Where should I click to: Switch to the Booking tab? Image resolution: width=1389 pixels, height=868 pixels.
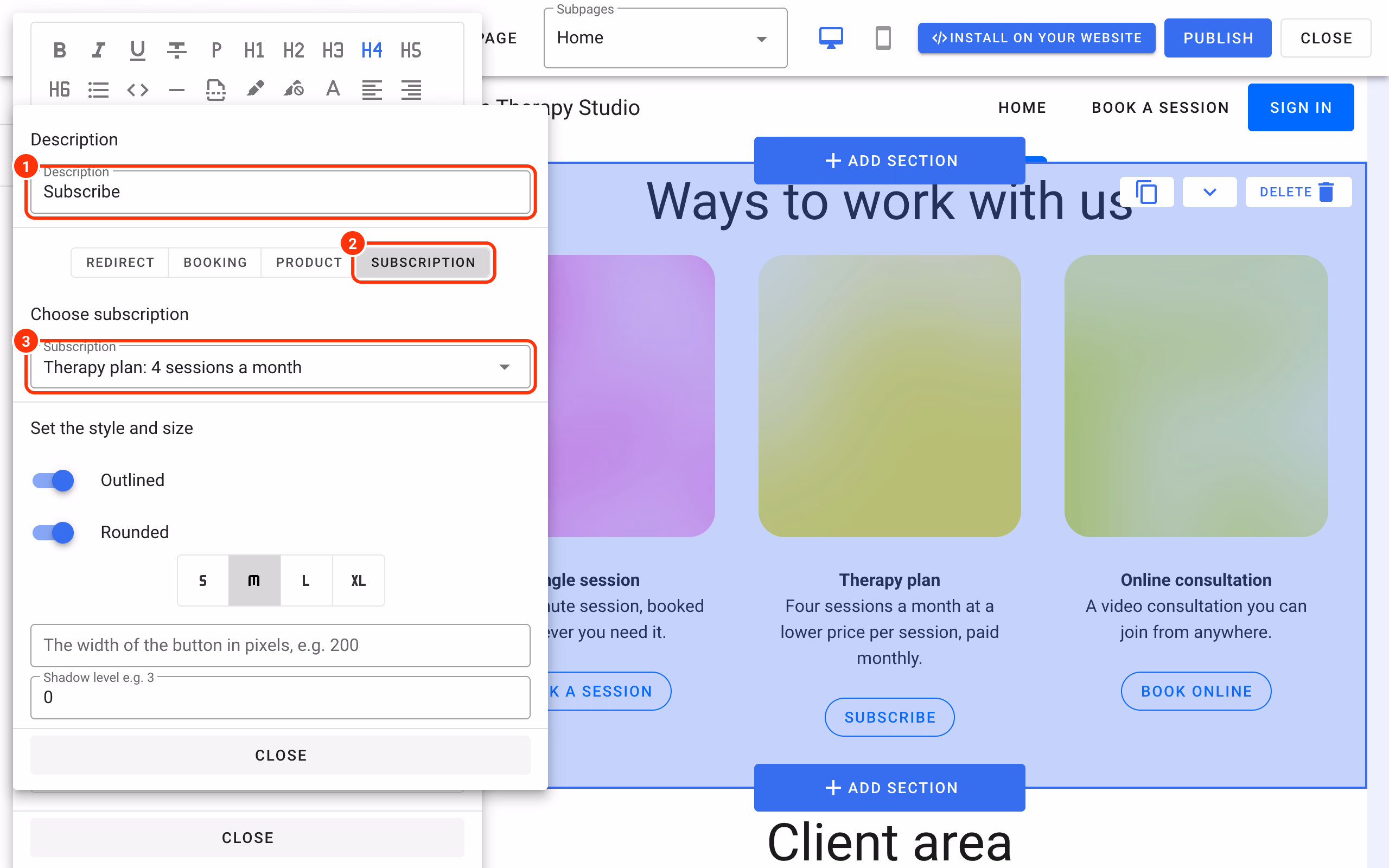pos(215,263)
